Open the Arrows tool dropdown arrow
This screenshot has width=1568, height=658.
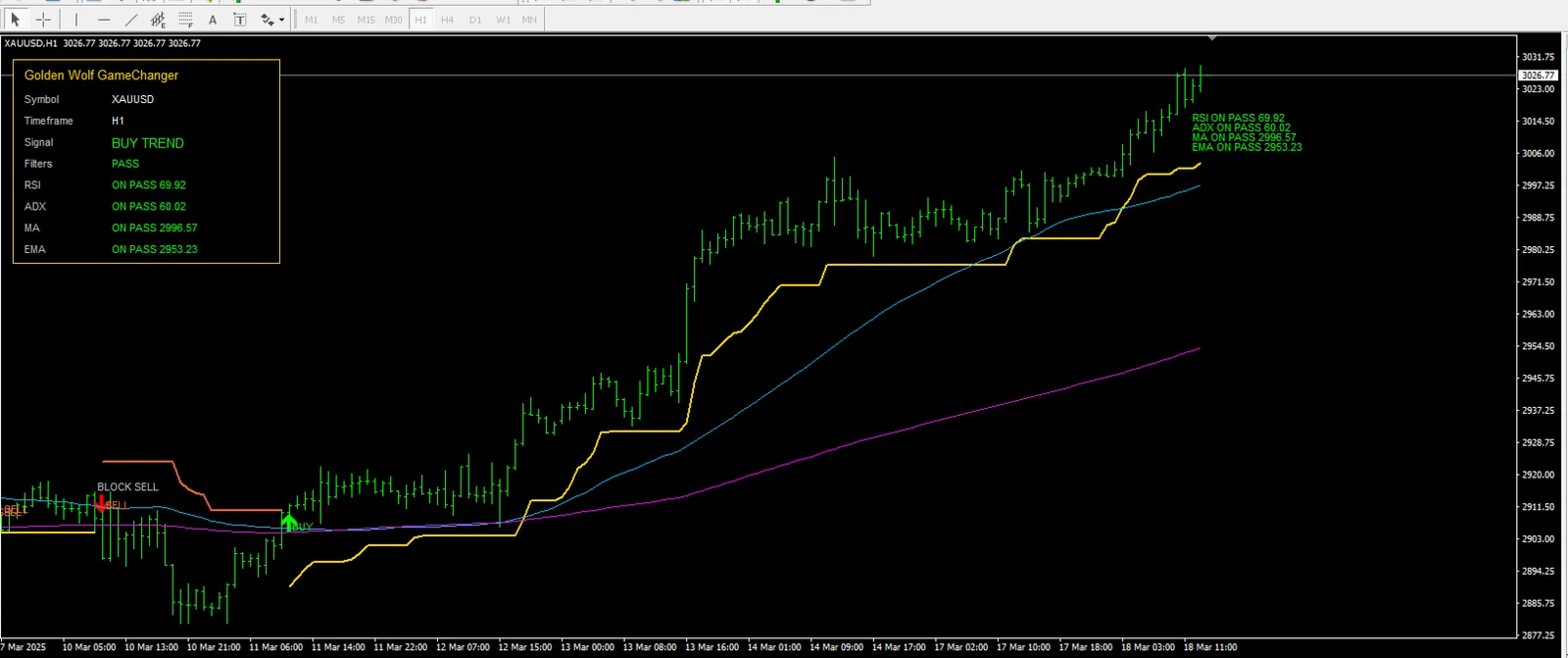[282, 20]
